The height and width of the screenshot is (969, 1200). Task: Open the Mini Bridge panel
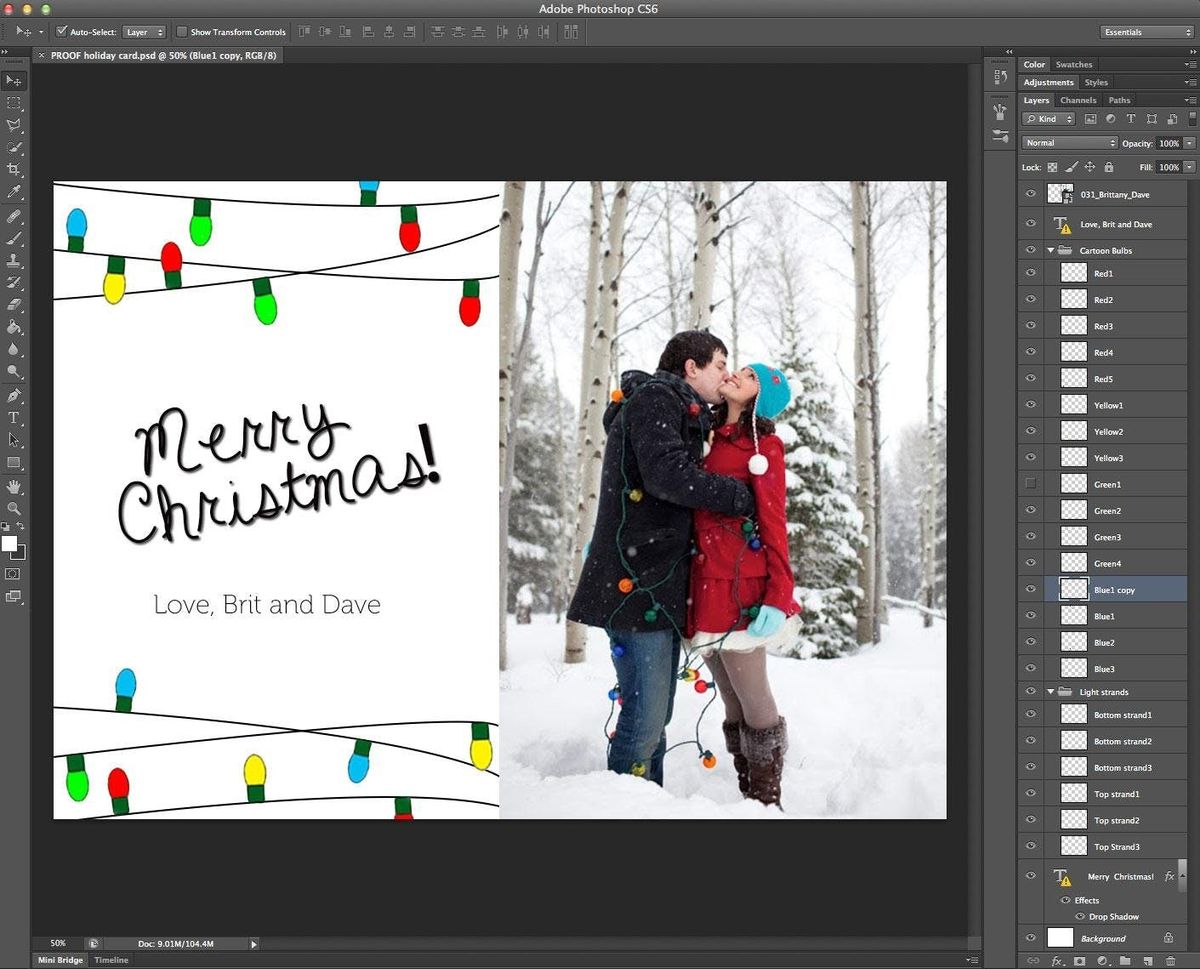[60, 960]
